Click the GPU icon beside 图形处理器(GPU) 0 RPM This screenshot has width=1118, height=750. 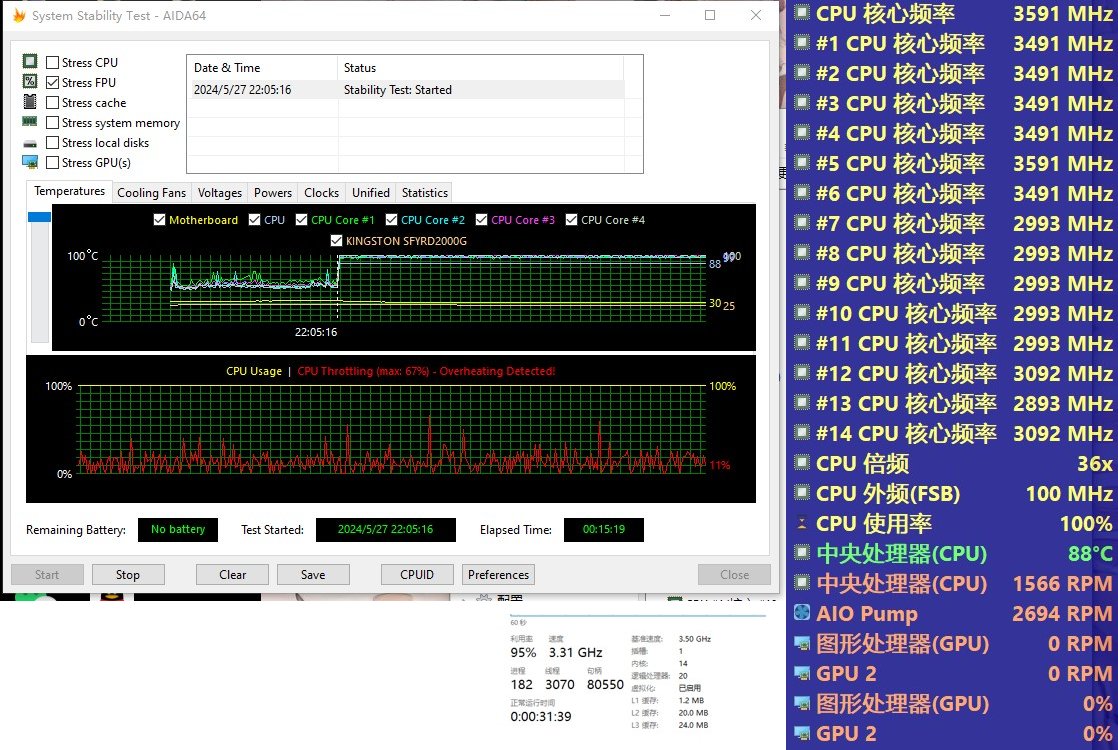[802, 644]
